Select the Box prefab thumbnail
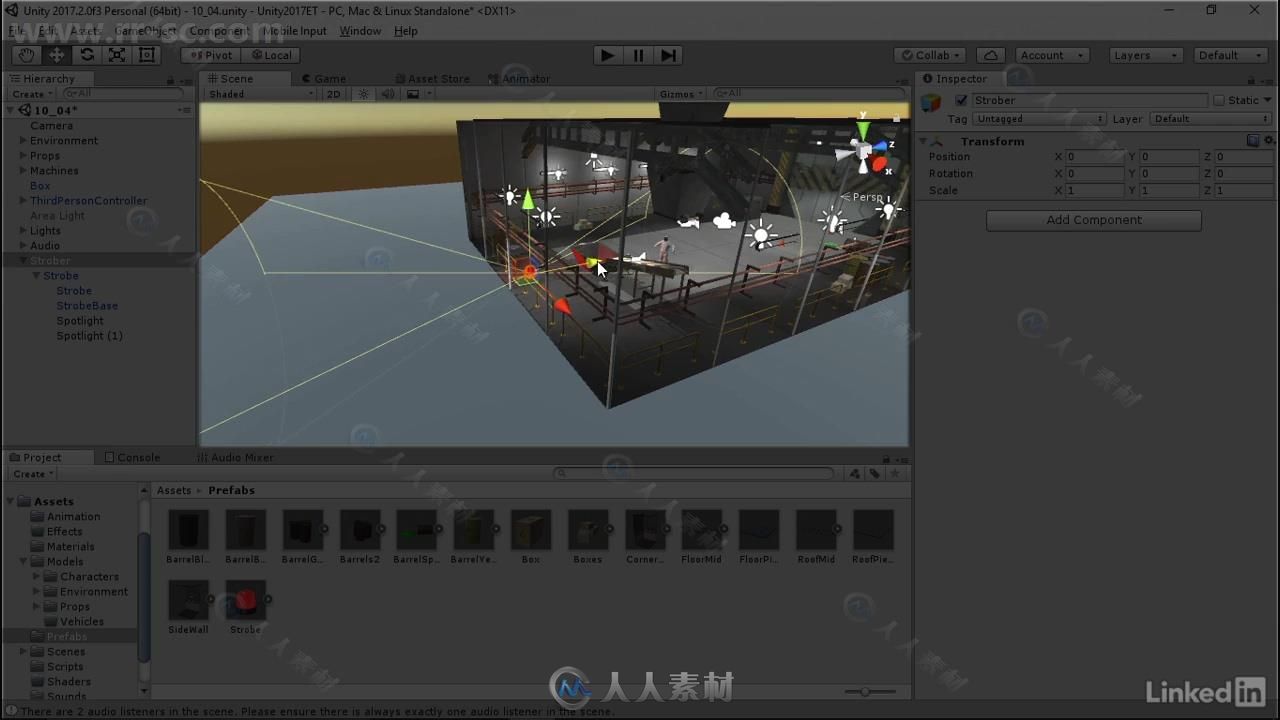Viewport: 1280px width, 720px height. click(x=530, y=530)
